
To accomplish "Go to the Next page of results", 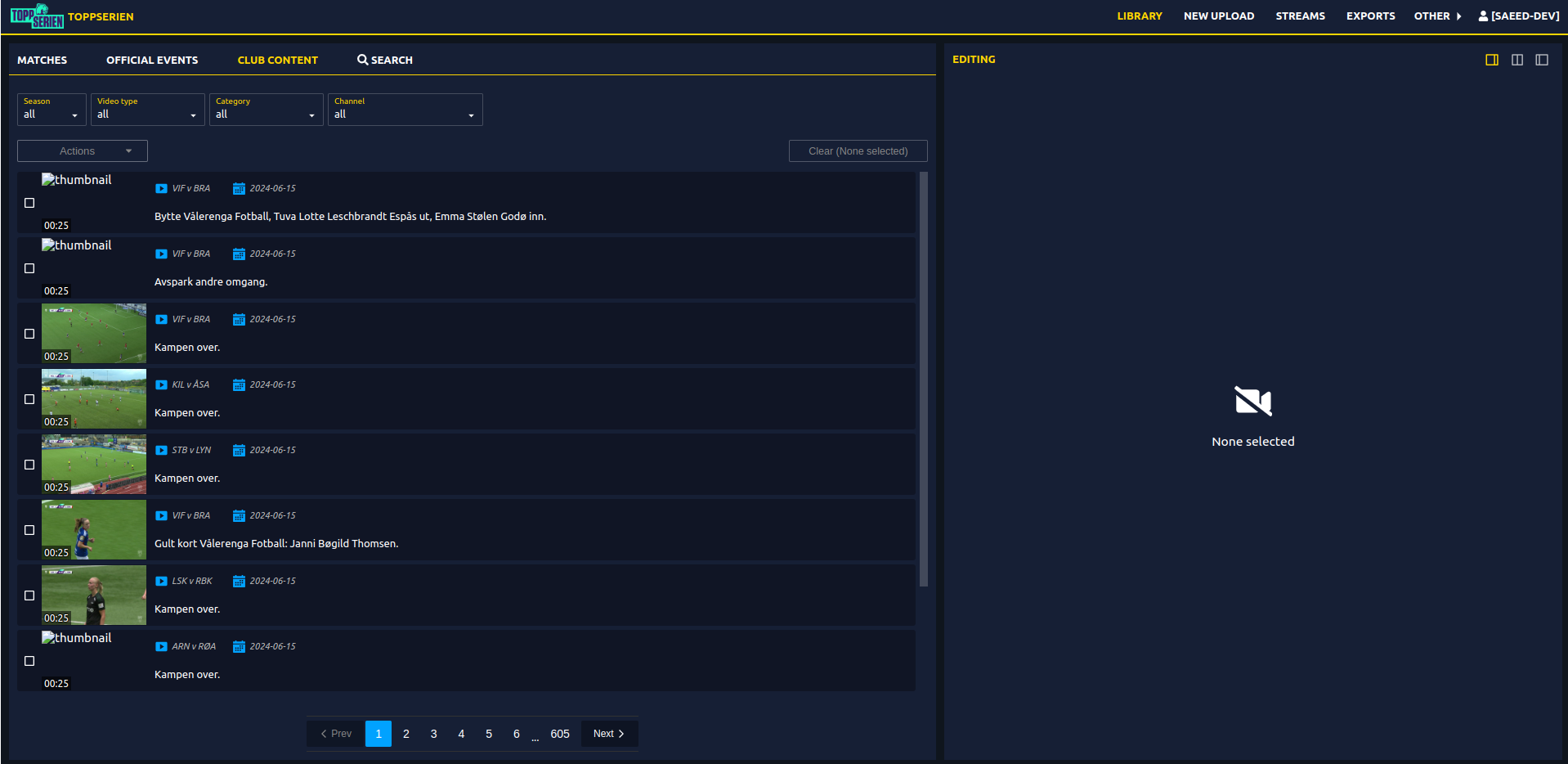I will (x=609, y=734).
